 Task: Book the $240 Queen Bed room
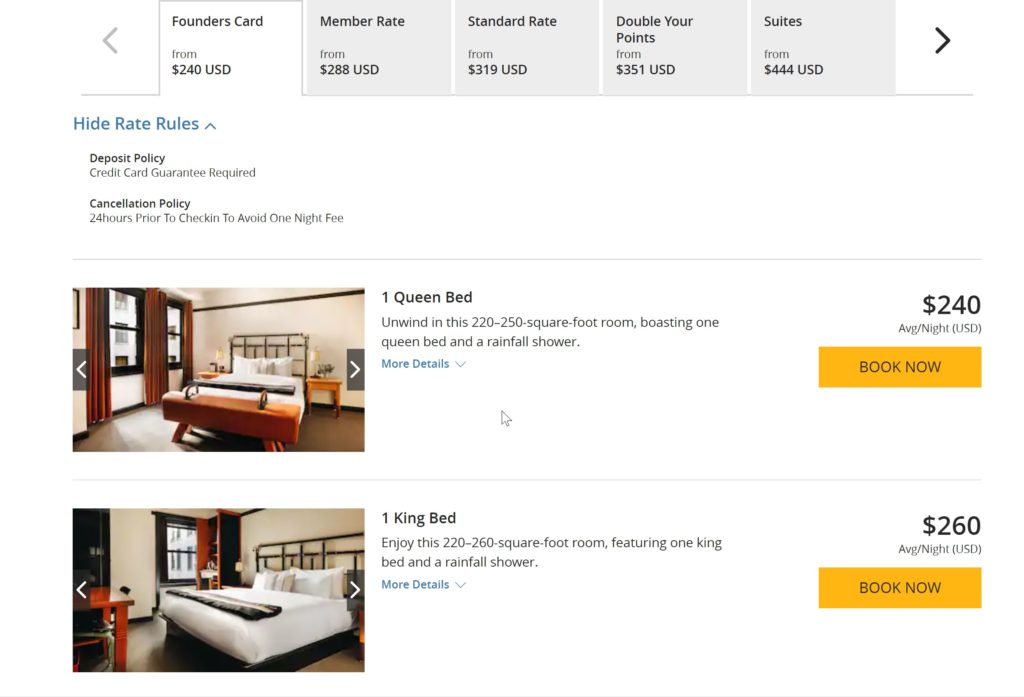click(899, 367)
